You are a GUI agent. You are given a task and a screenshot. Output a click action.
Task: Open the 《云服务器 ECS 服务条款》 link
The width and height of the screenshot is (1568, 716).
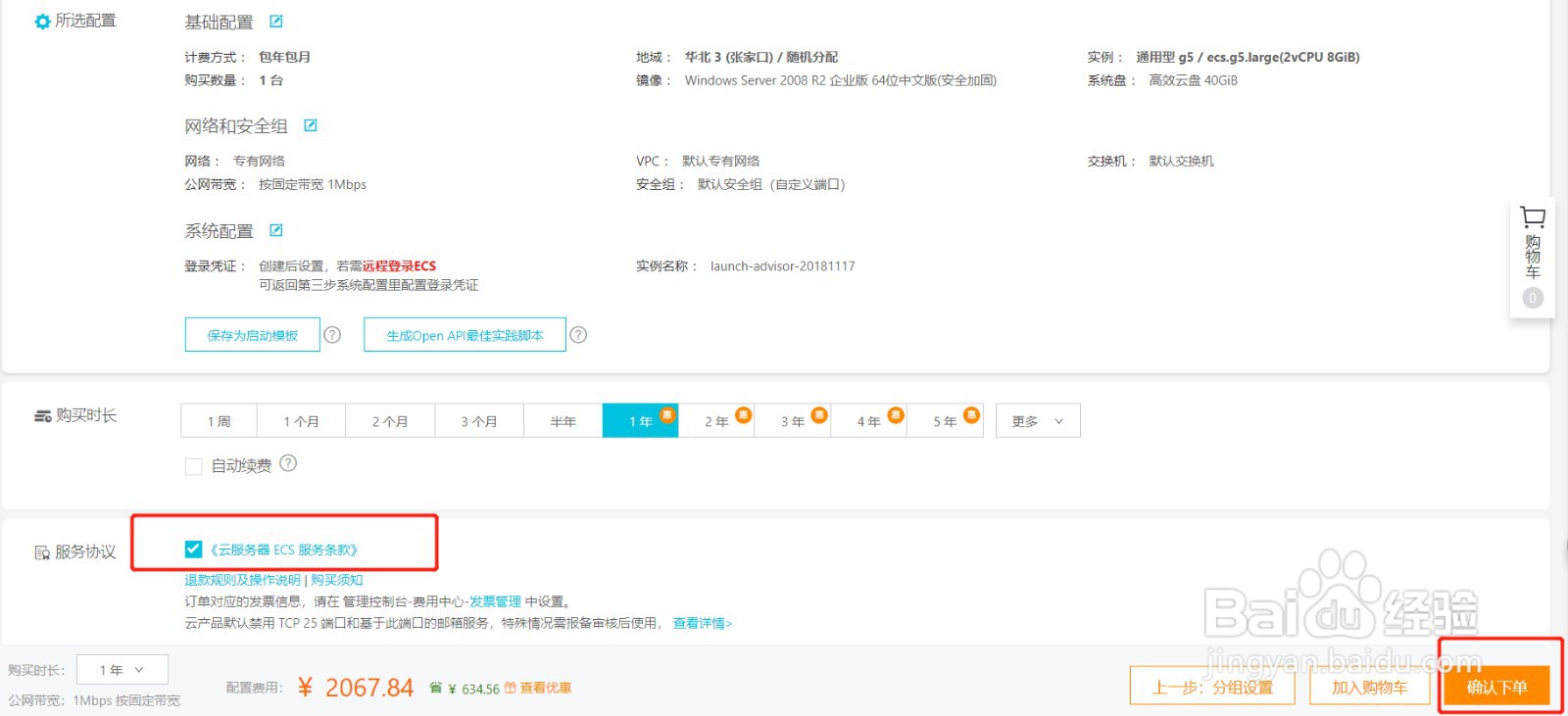pos(284,549)
